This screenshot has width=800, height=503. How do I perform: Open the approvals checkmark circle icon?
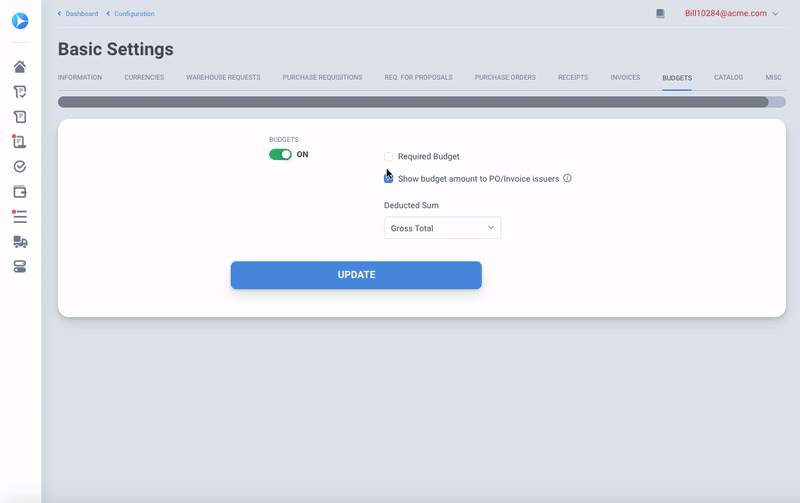point(20,167)
